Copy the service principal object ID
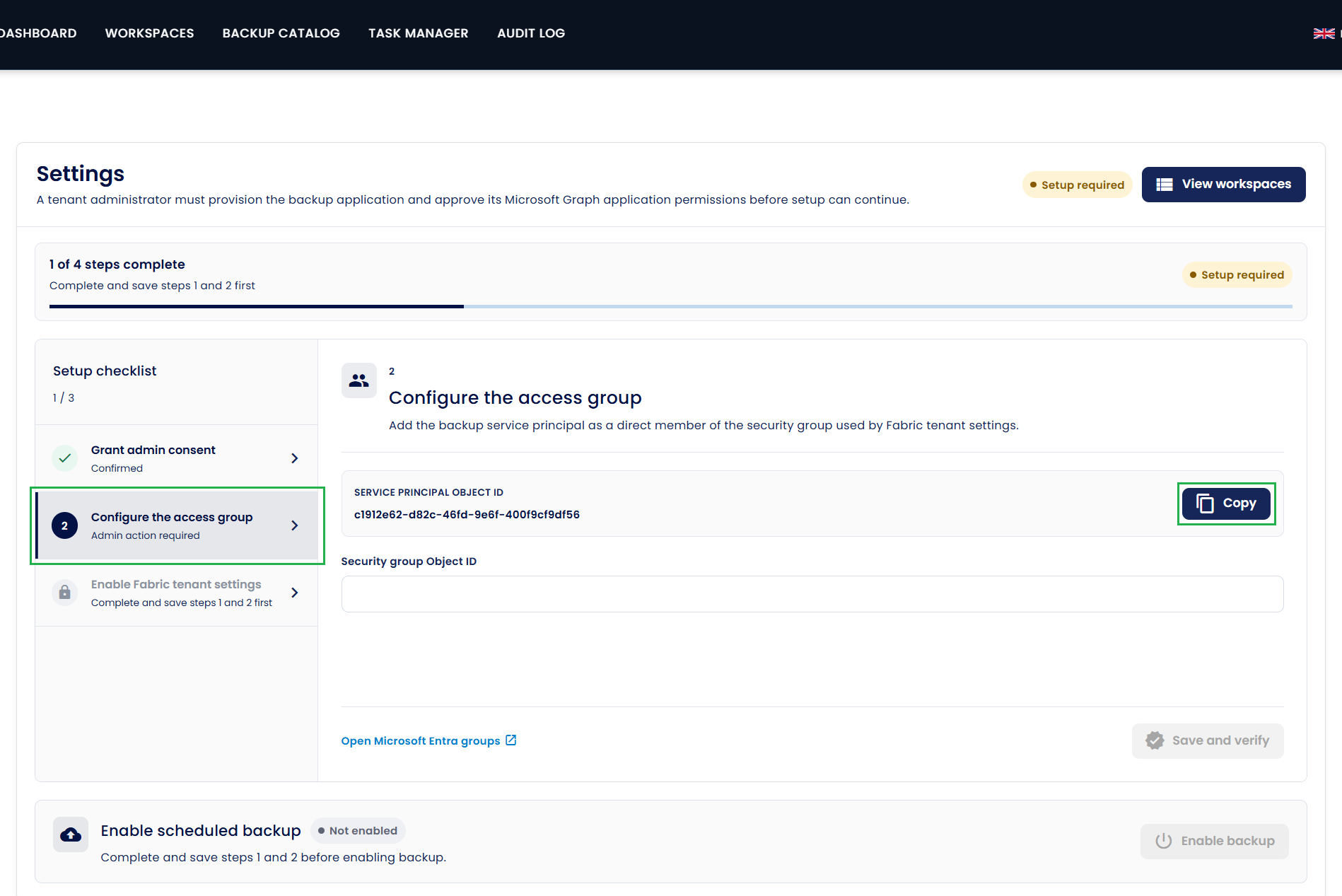Viewport: 1342px width, 896px height. pos(1226,504)
